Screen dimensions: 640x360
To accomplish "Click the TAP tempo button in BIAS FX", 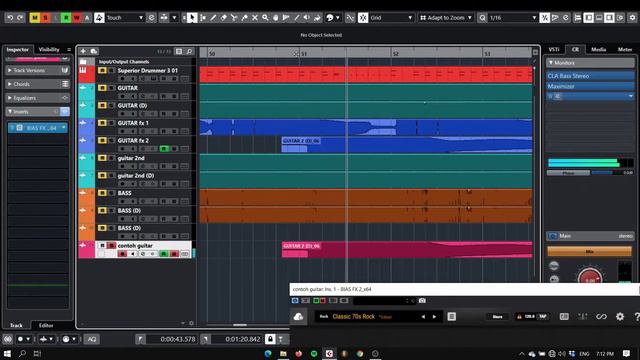I will coord(542,316).
